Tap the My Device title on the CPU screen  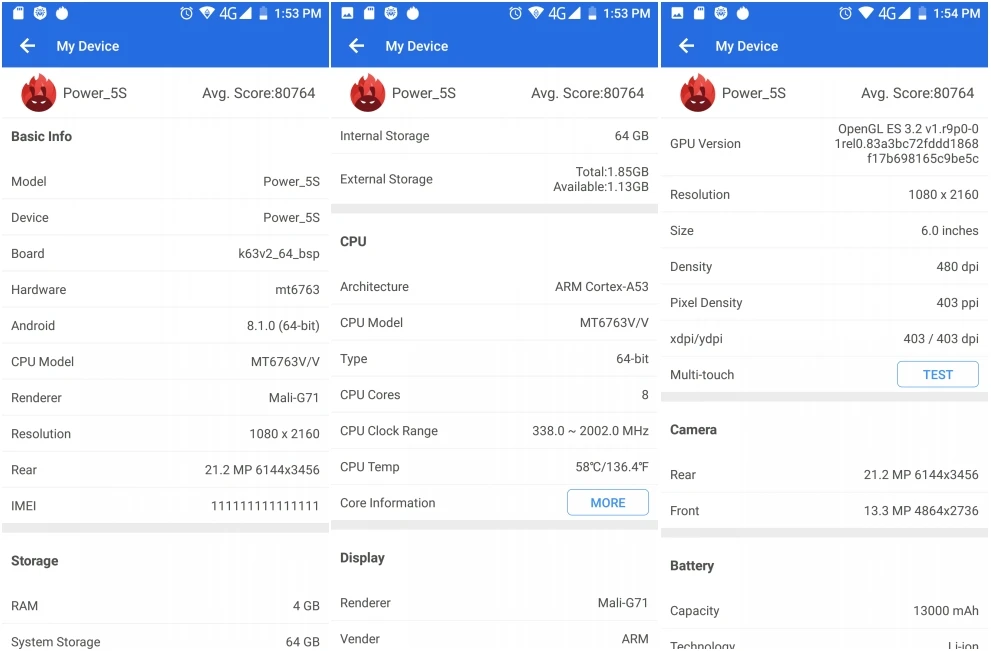pyautogui.click(x=417, y=46)
